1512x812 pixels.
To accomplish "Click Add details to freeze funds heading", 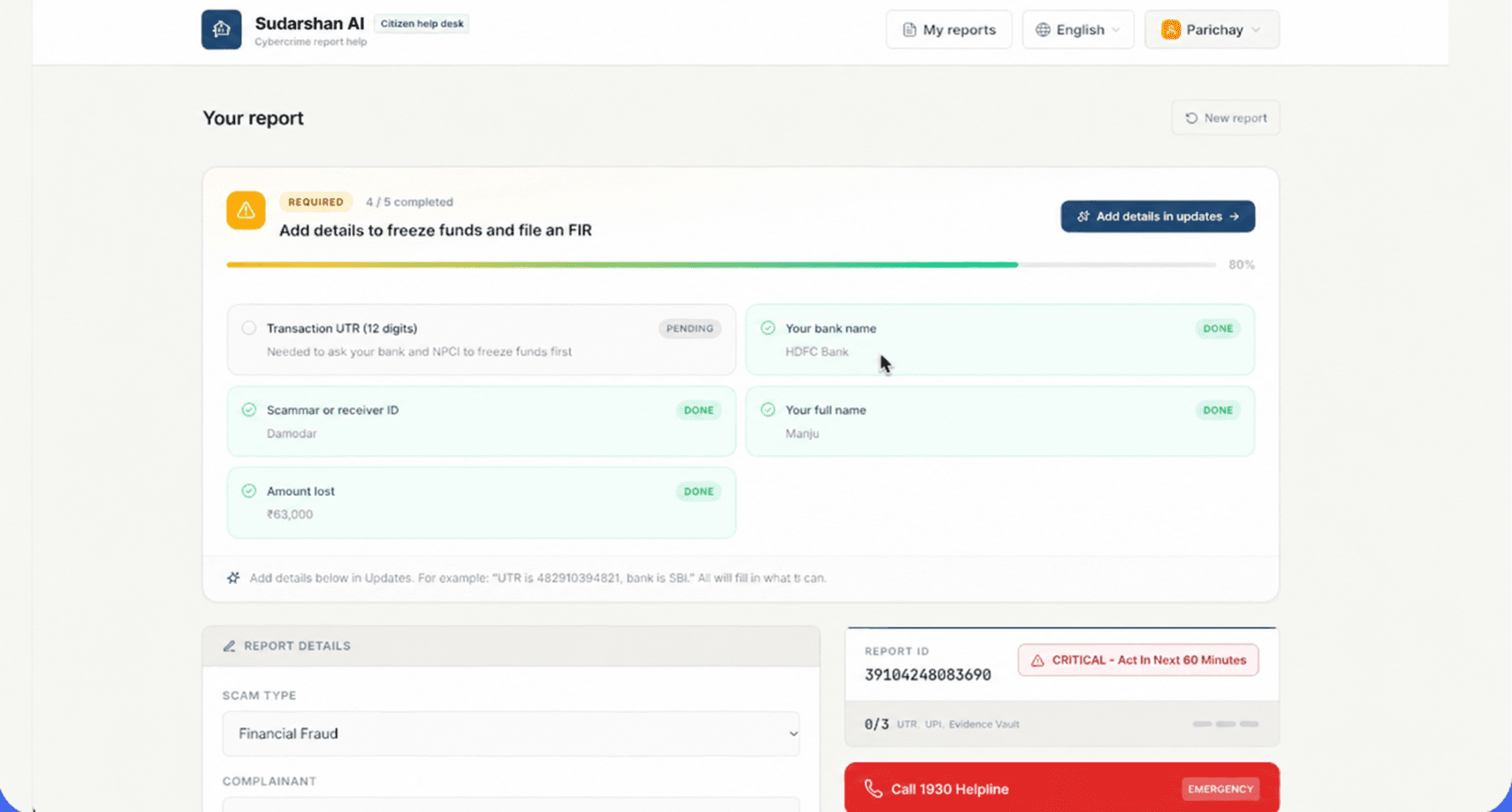I will click(436, 231).
